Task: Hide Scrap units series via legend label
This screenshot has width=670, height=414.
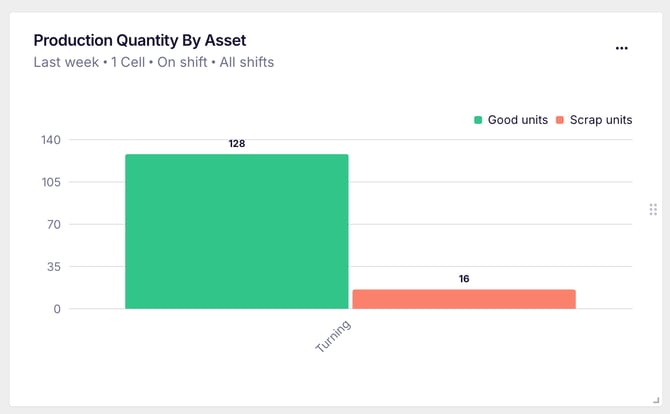Action: [601, 120]
